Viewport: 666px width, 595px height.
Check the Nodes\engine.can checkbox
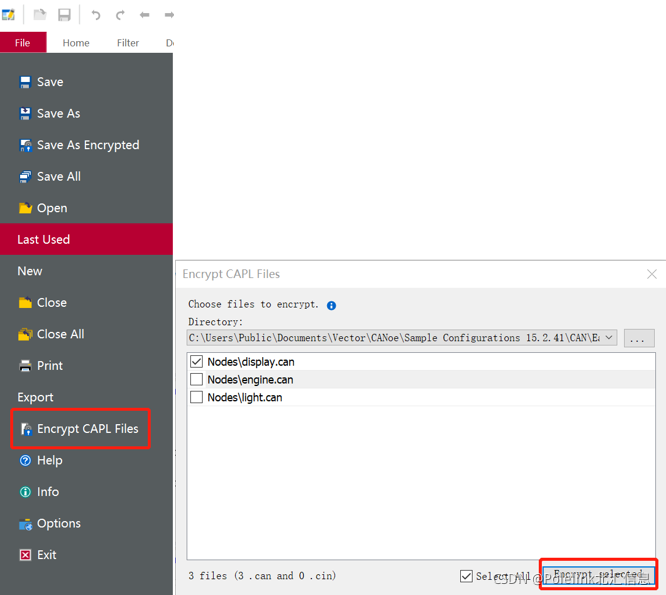point(196,379)
